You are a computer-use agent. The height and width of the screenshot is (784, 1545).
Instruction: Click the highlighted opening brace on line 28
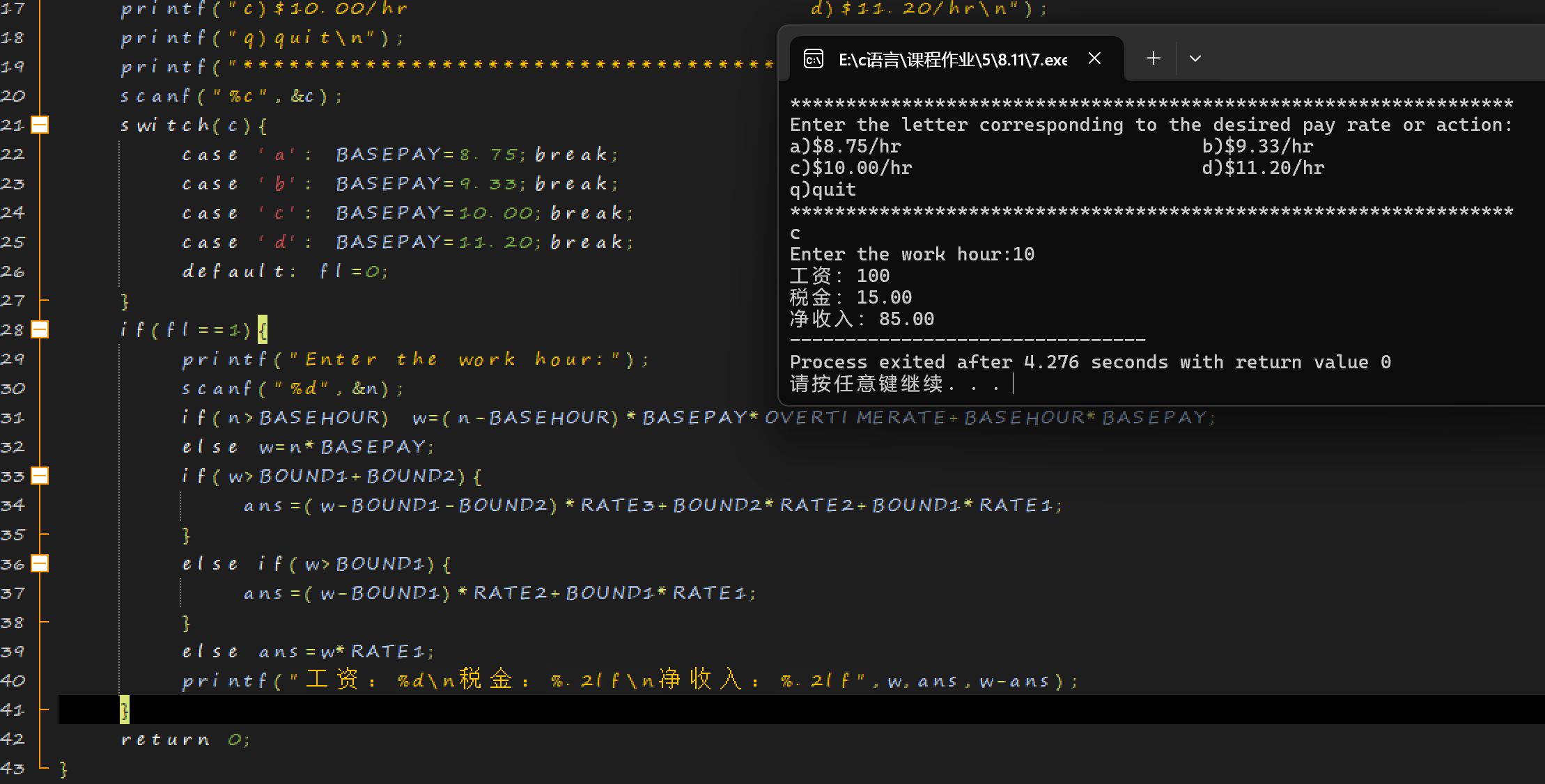263,329
